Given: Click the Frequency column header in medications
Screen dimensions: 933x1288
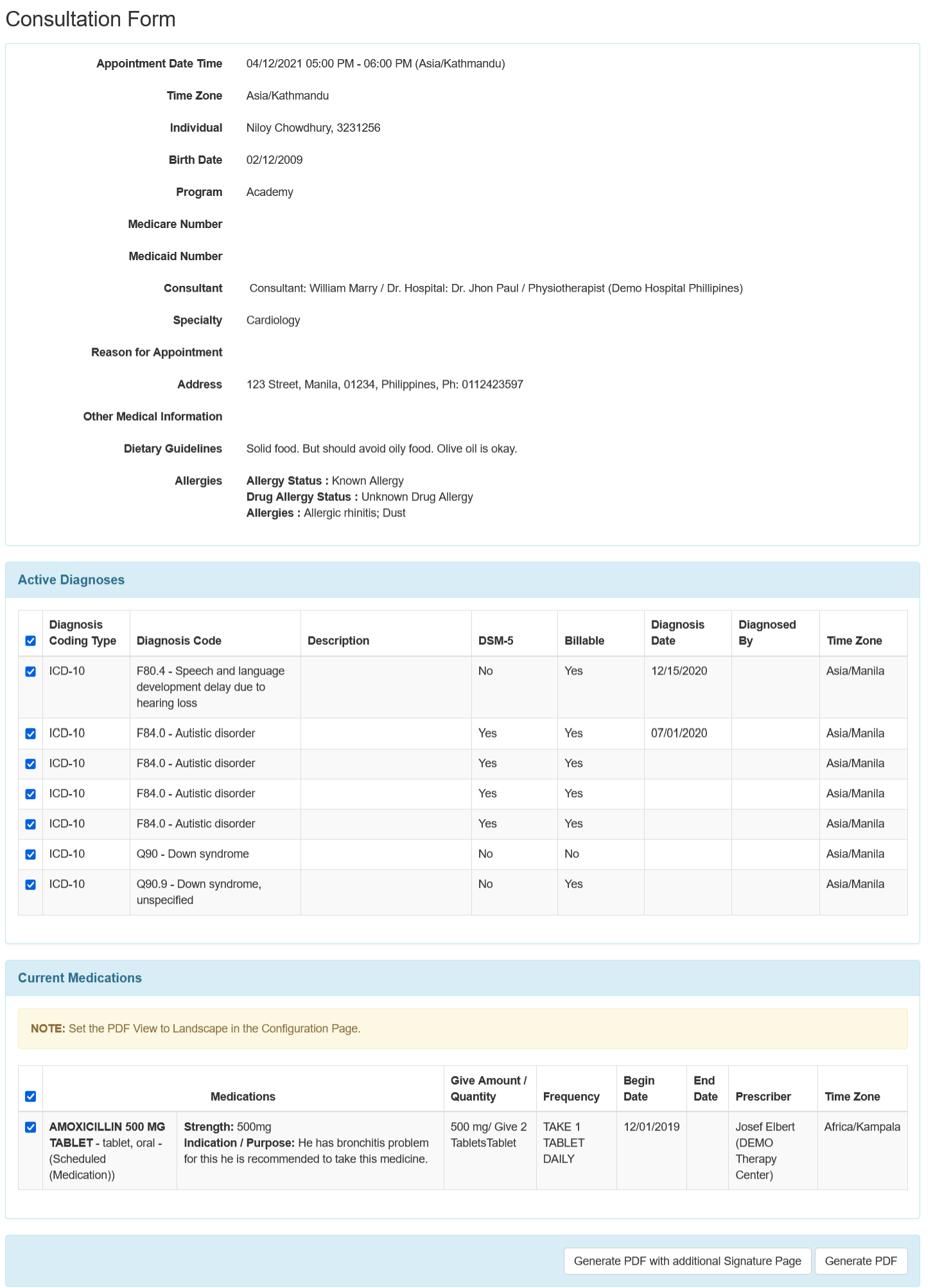Looking at the screenshot, I should [571, 1097].
